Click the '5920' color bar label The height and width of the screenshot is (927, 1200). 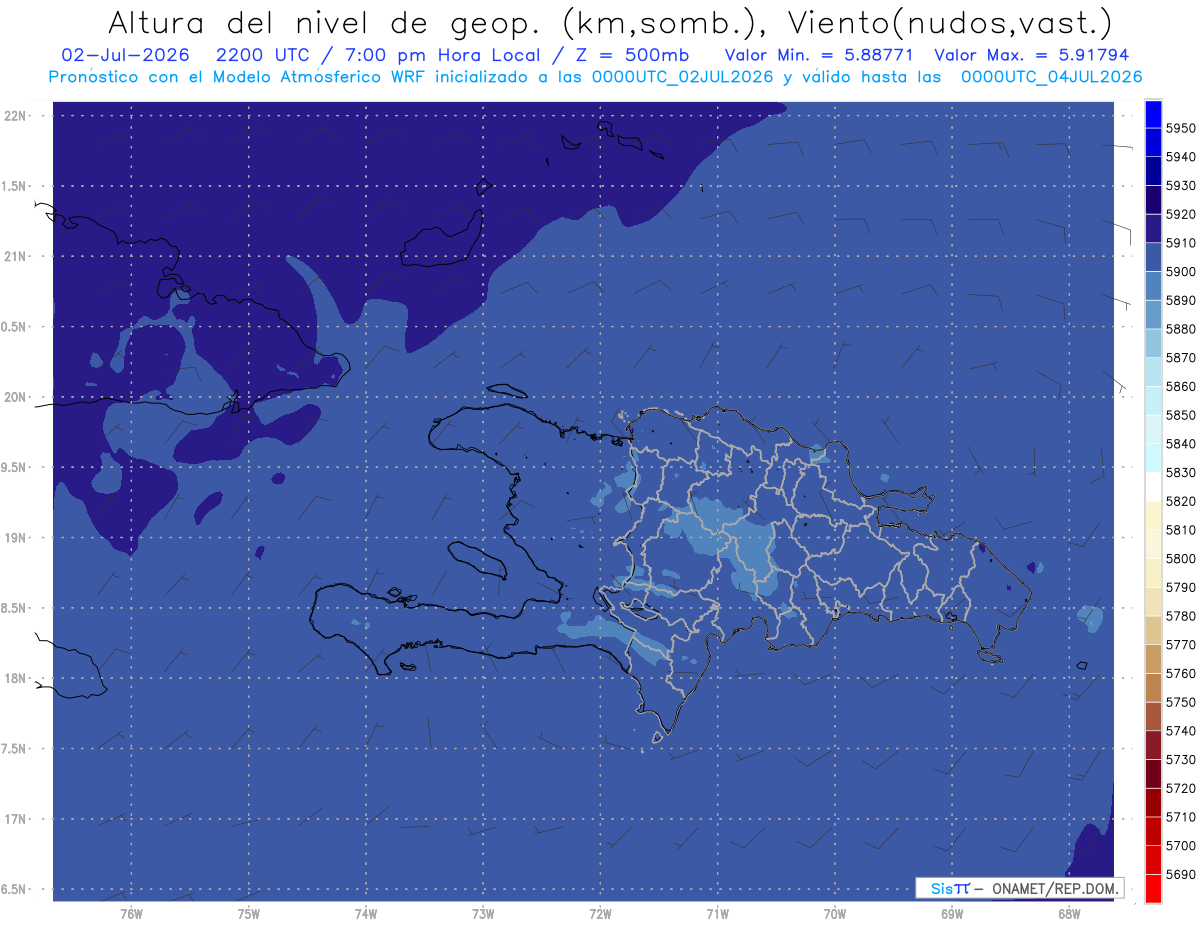point(1181,214)
